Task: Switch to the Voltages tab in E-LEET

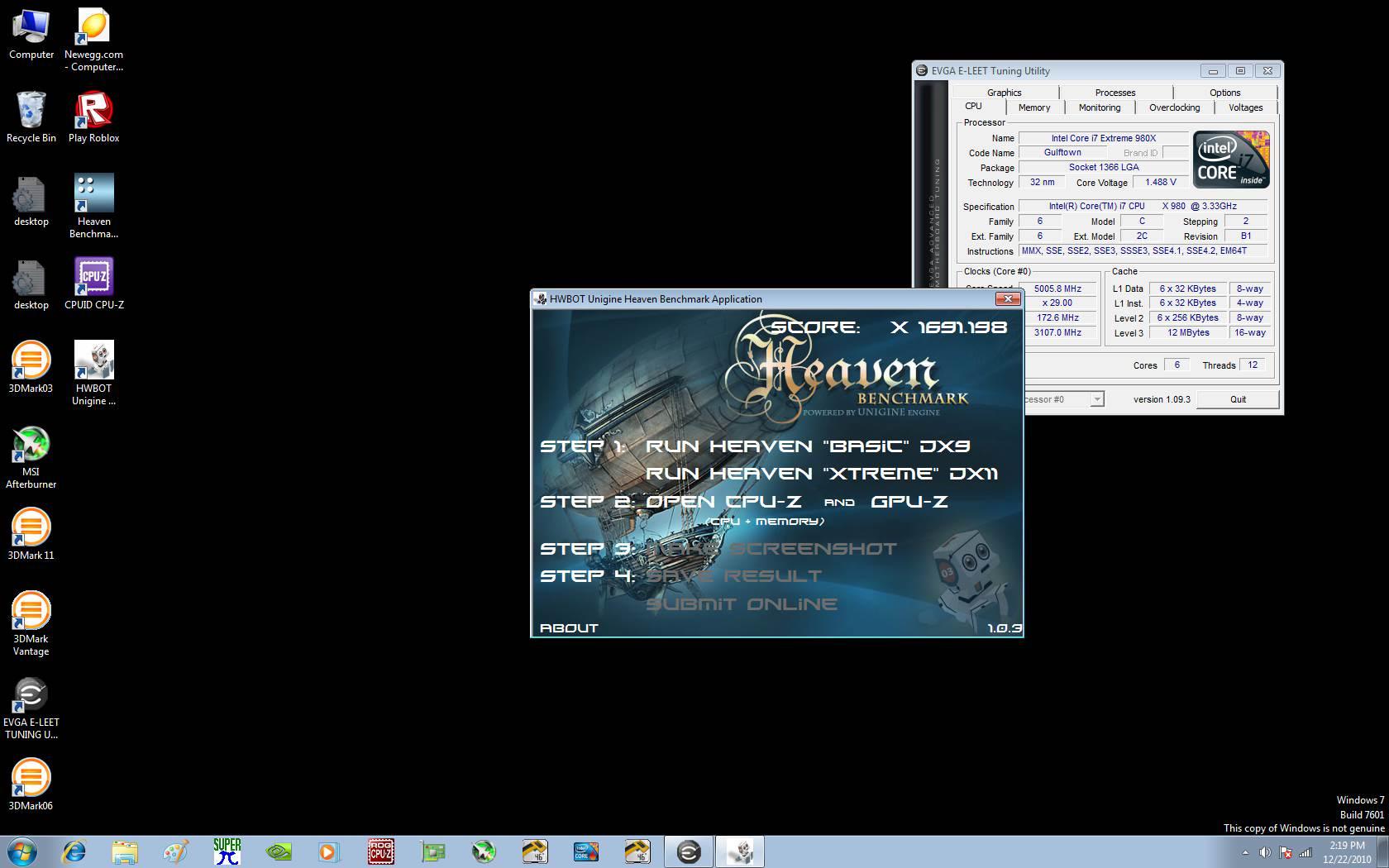Action: point(1245,107)
